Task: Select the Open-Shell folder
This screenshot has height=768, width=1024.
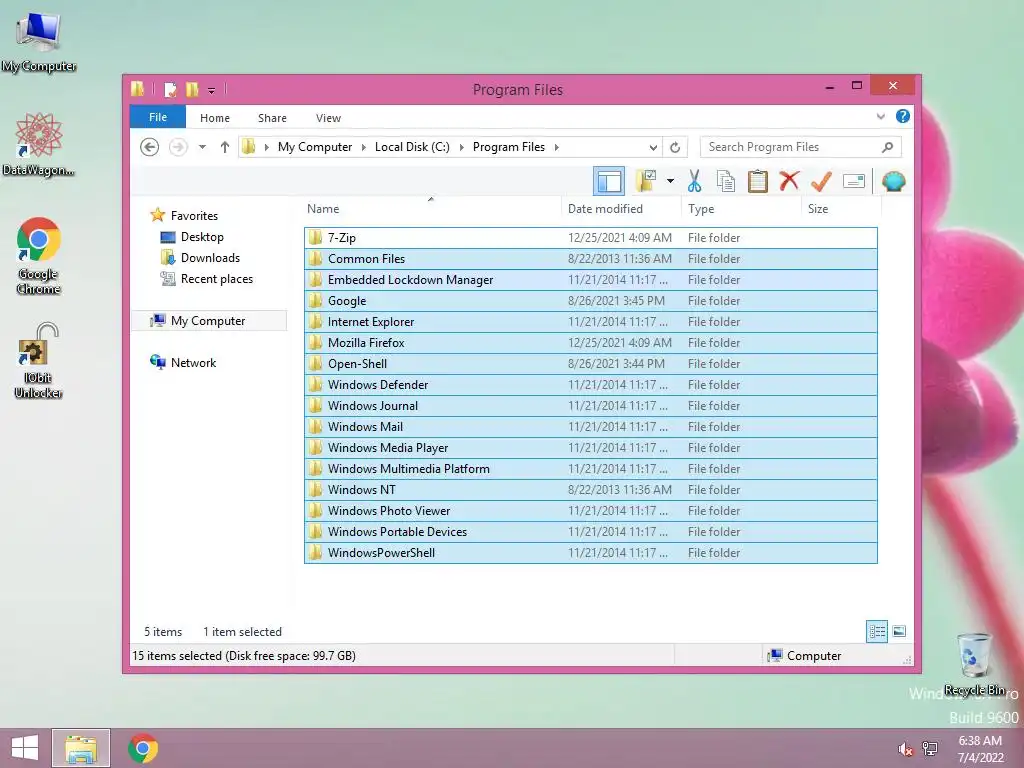Action: pyautogui.click(x=590, y=363)
